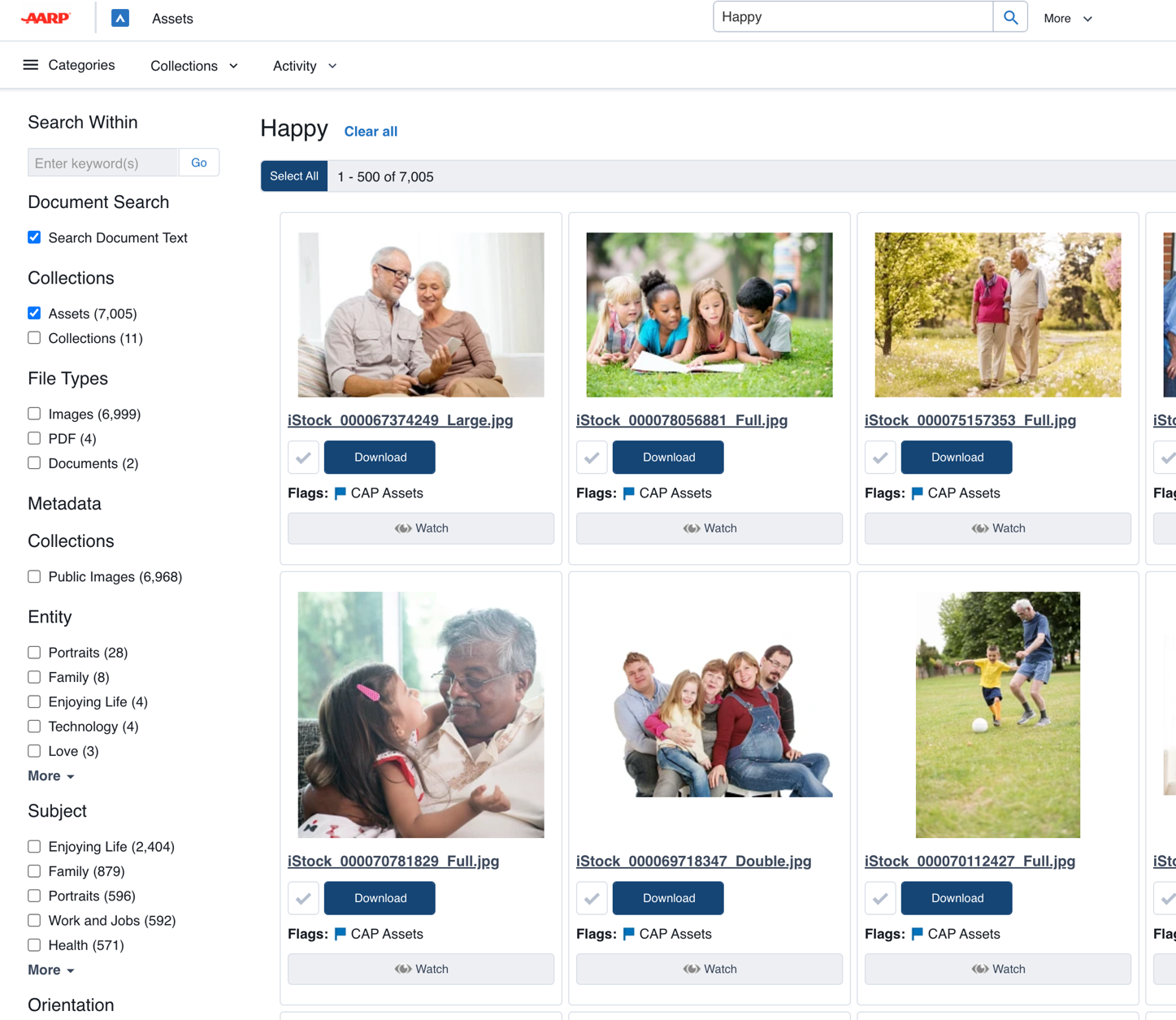Screen dimensions: 1176x1020
Task: Check Entity Portraits (28)
Action: 34,653
